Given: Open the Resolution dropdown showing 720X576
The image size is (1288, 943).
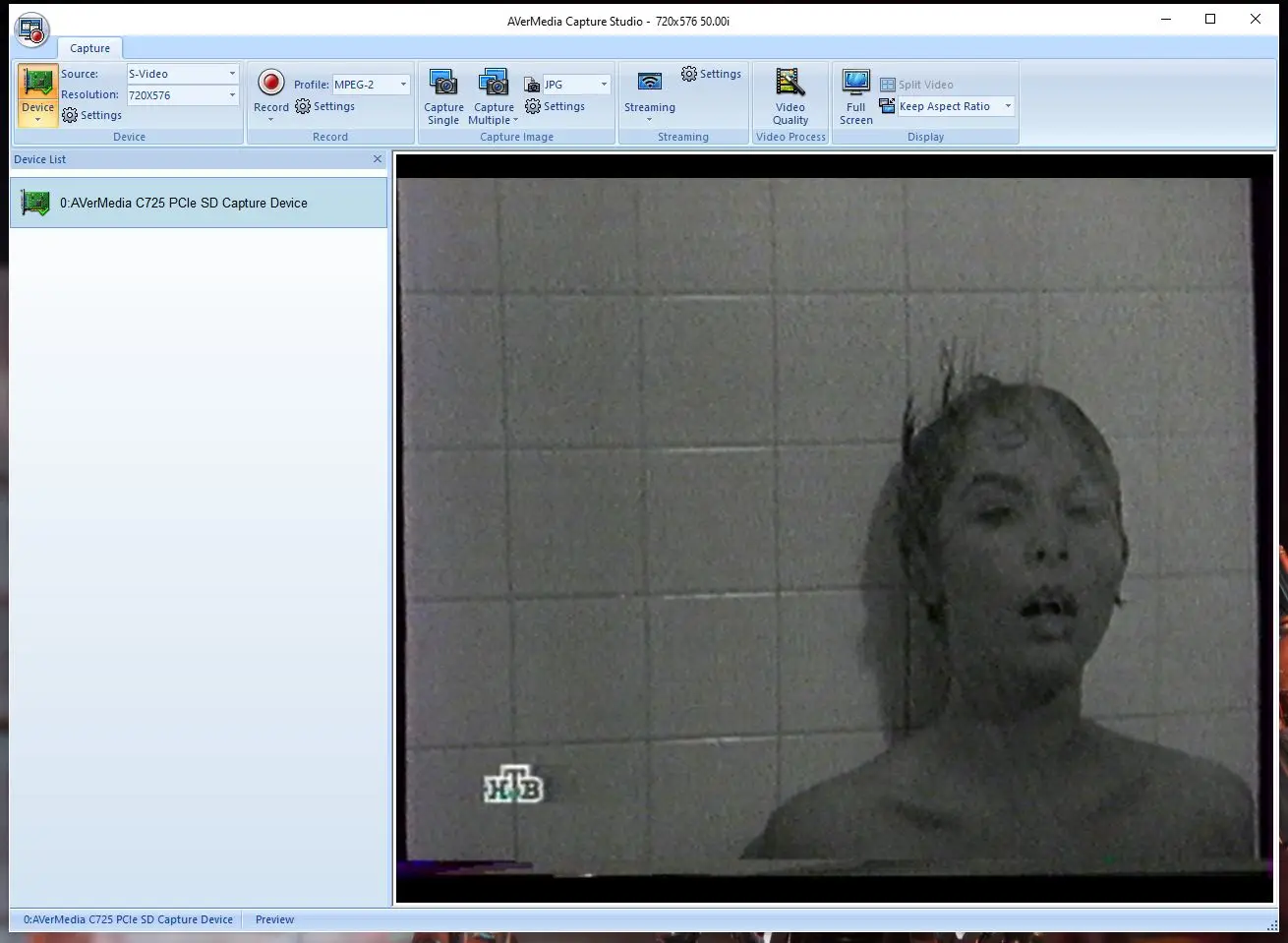Looking at the screenshot, I should tap(183, 95).
